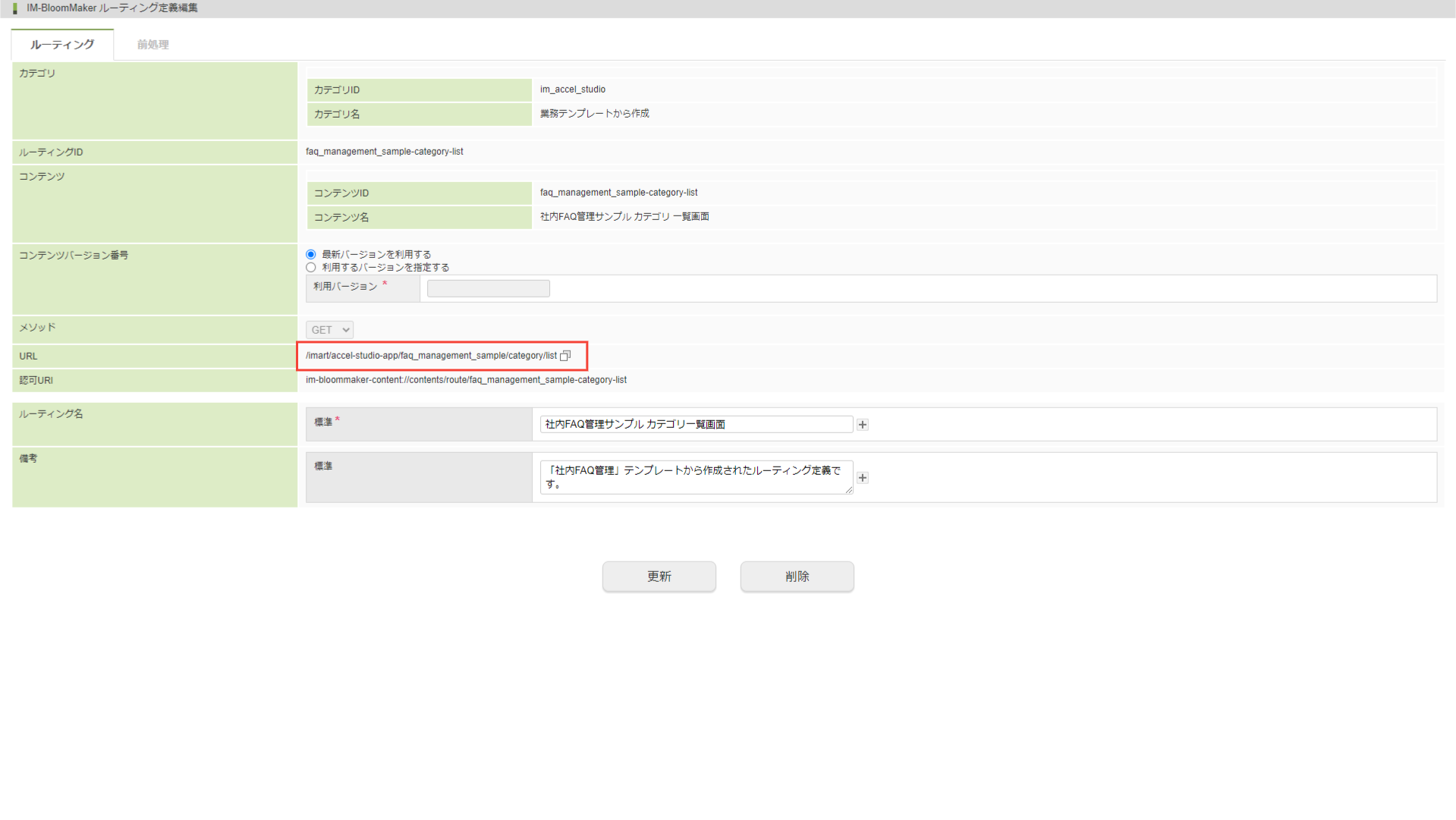Click the コンテンツ名 label cell

(419, 218)
